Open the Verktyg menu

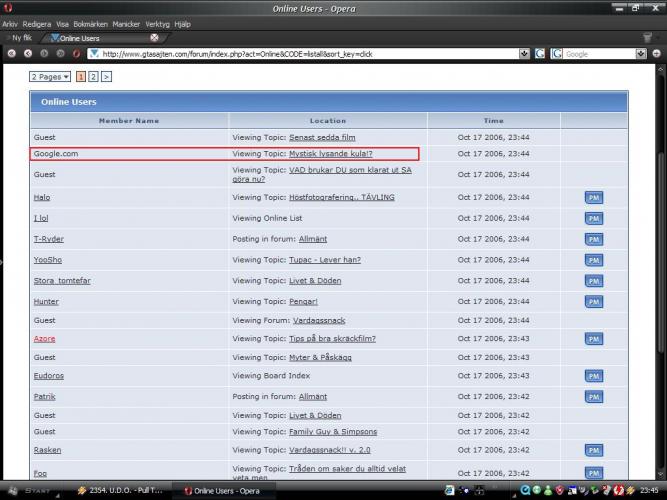point(157,23)
